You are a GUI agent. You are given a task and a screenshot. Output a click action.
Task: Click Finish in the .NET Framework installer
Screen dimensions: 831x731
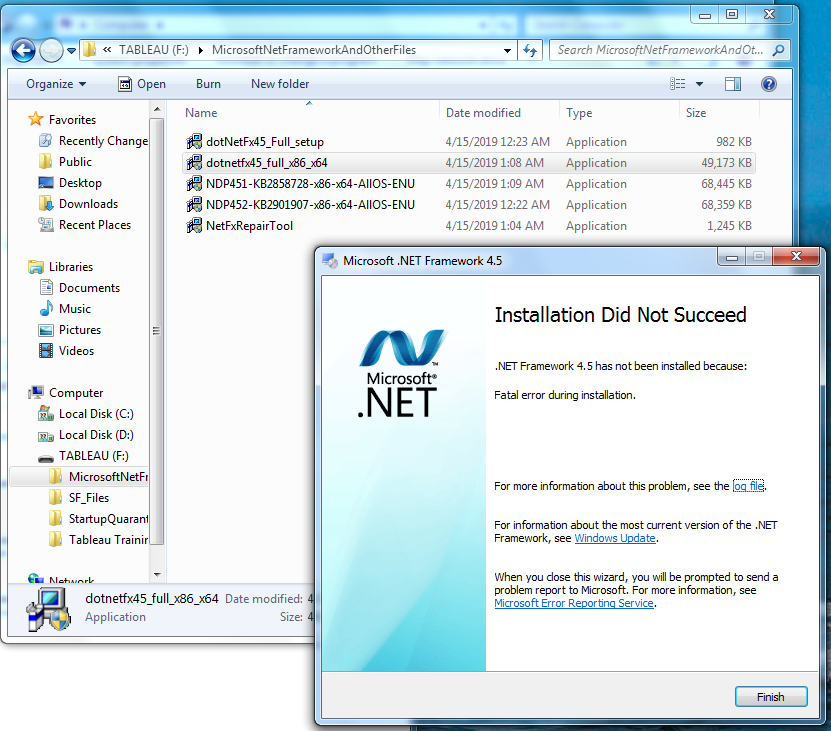point(771,697)
